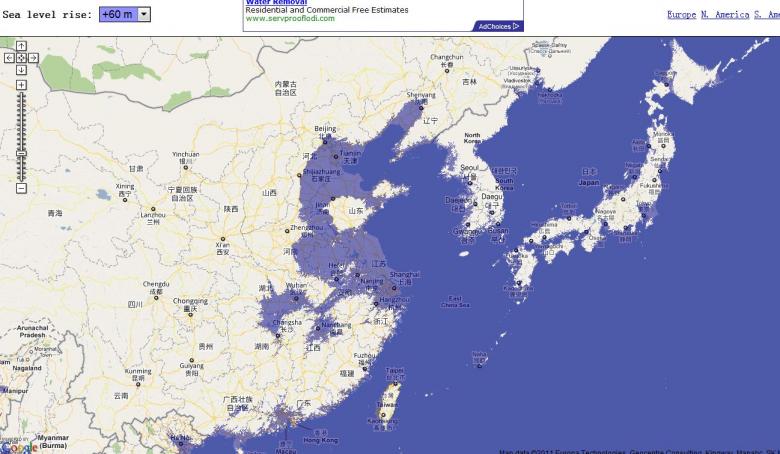Click the Arunachal Pradesh label
The height and width of the screenshot is (454, 780).
[32, 332]
